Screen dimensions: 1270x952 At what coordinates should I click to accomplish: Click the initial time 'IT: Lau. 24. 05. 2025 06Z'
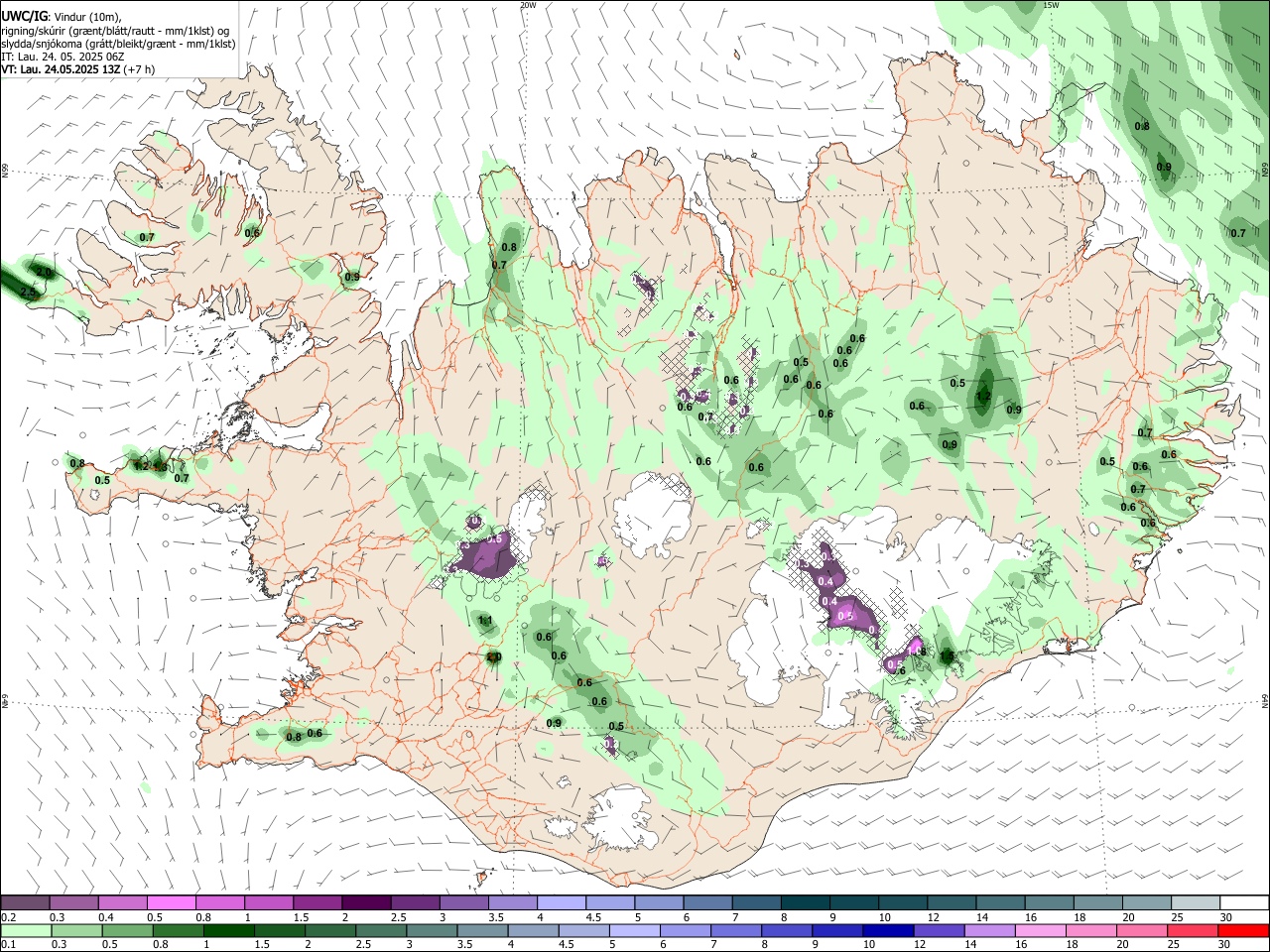click(62, 57)
